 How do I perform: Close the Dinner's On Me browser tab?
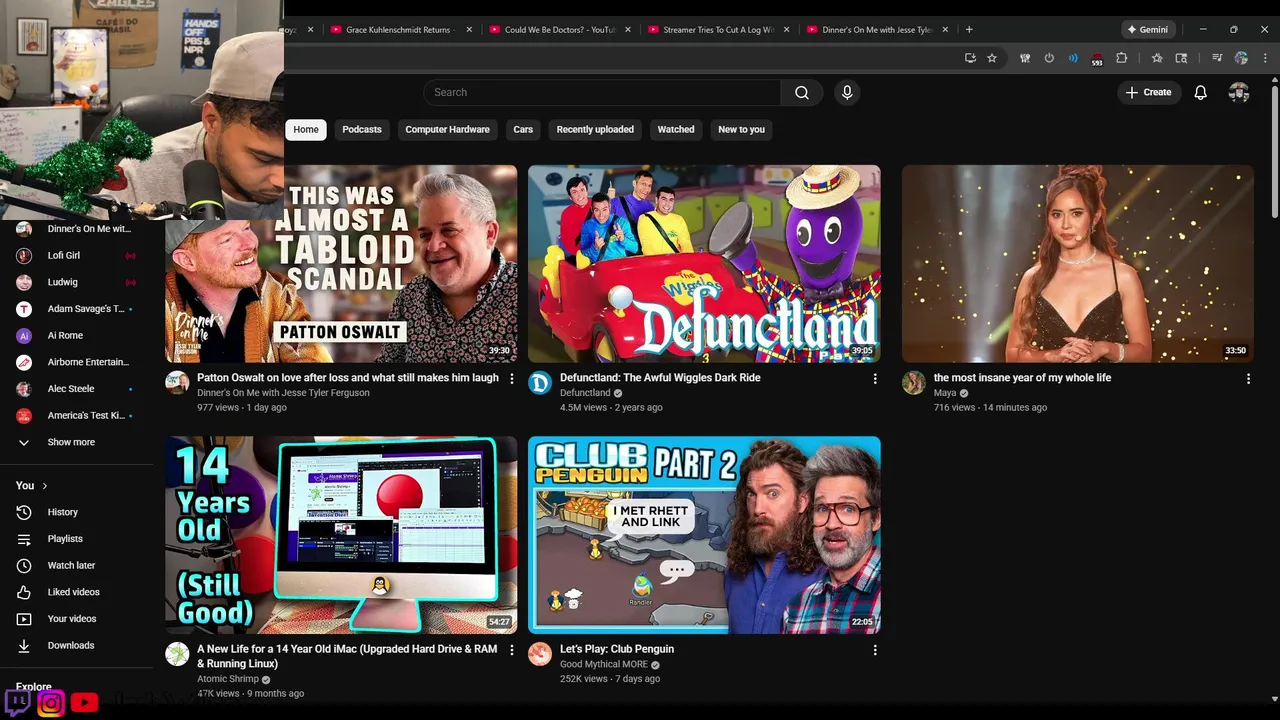point(945,30)
